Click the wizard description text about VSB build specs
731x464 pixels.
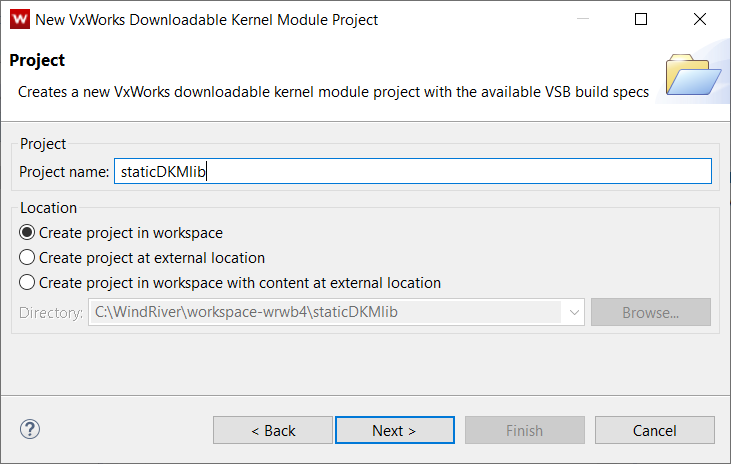(x=333, y=92)
